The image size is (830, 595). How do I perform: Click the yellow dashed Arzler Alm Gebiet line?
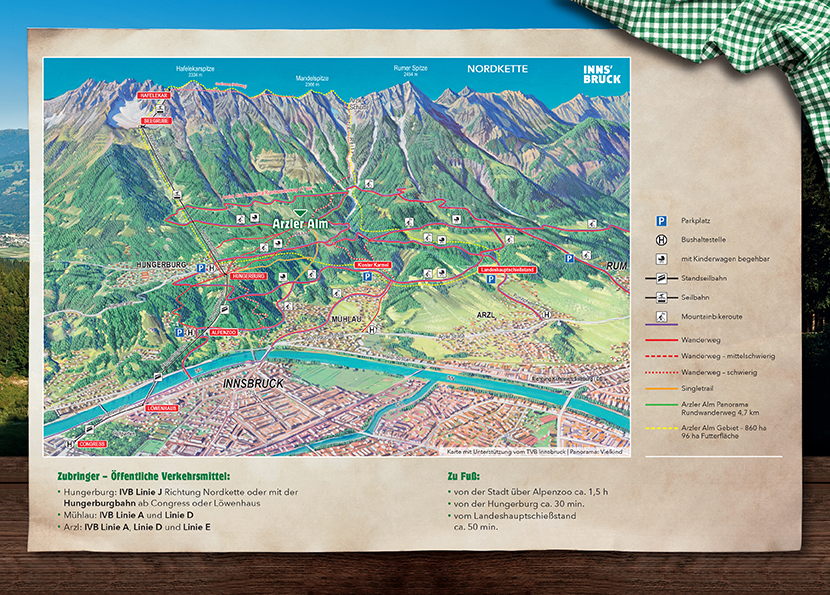click(661, 428)
